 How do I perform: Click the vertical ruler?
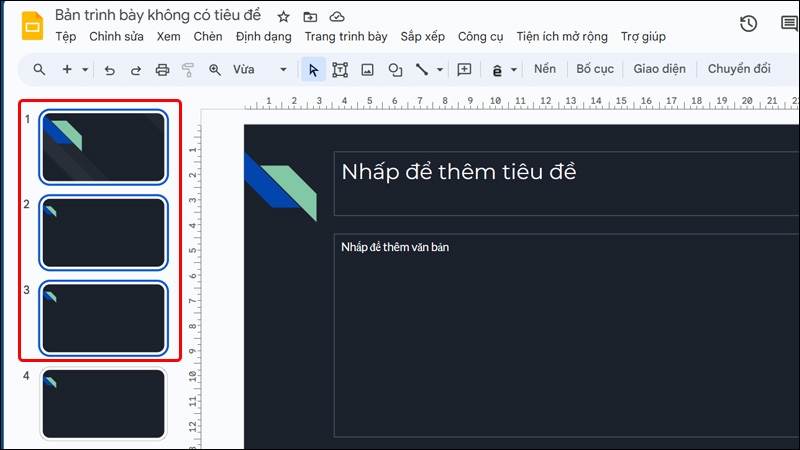click(x=193, y=286)
